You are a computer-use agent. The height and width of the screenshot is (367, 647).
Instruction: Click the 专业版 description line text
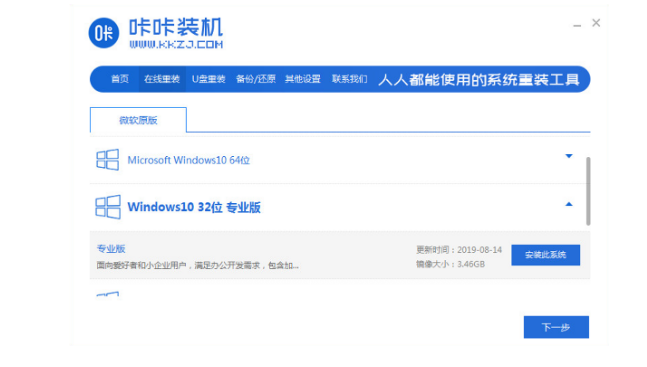coord(197,265)
